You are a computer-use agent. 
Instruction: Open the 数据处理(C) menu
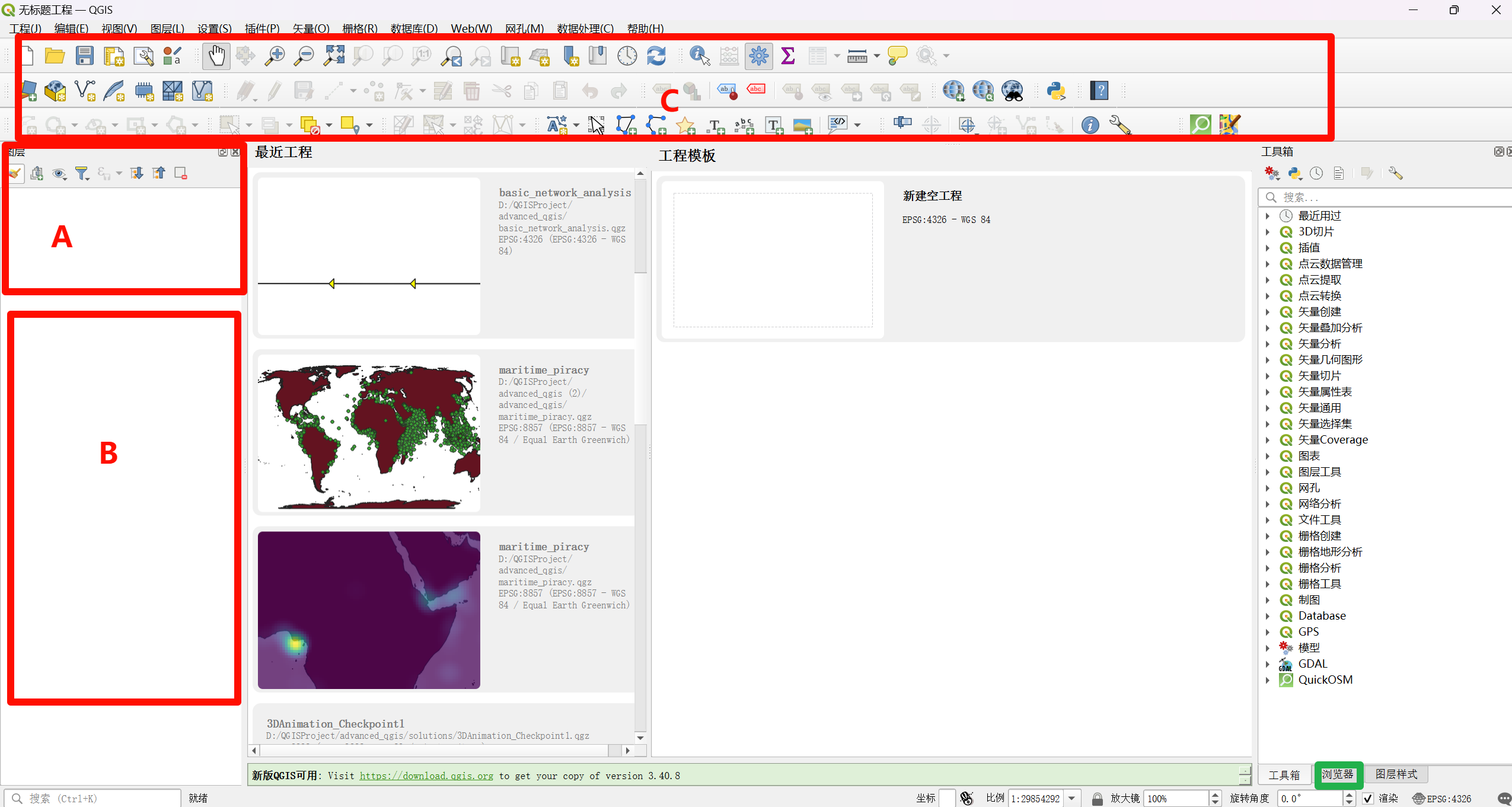pos(585,28)
